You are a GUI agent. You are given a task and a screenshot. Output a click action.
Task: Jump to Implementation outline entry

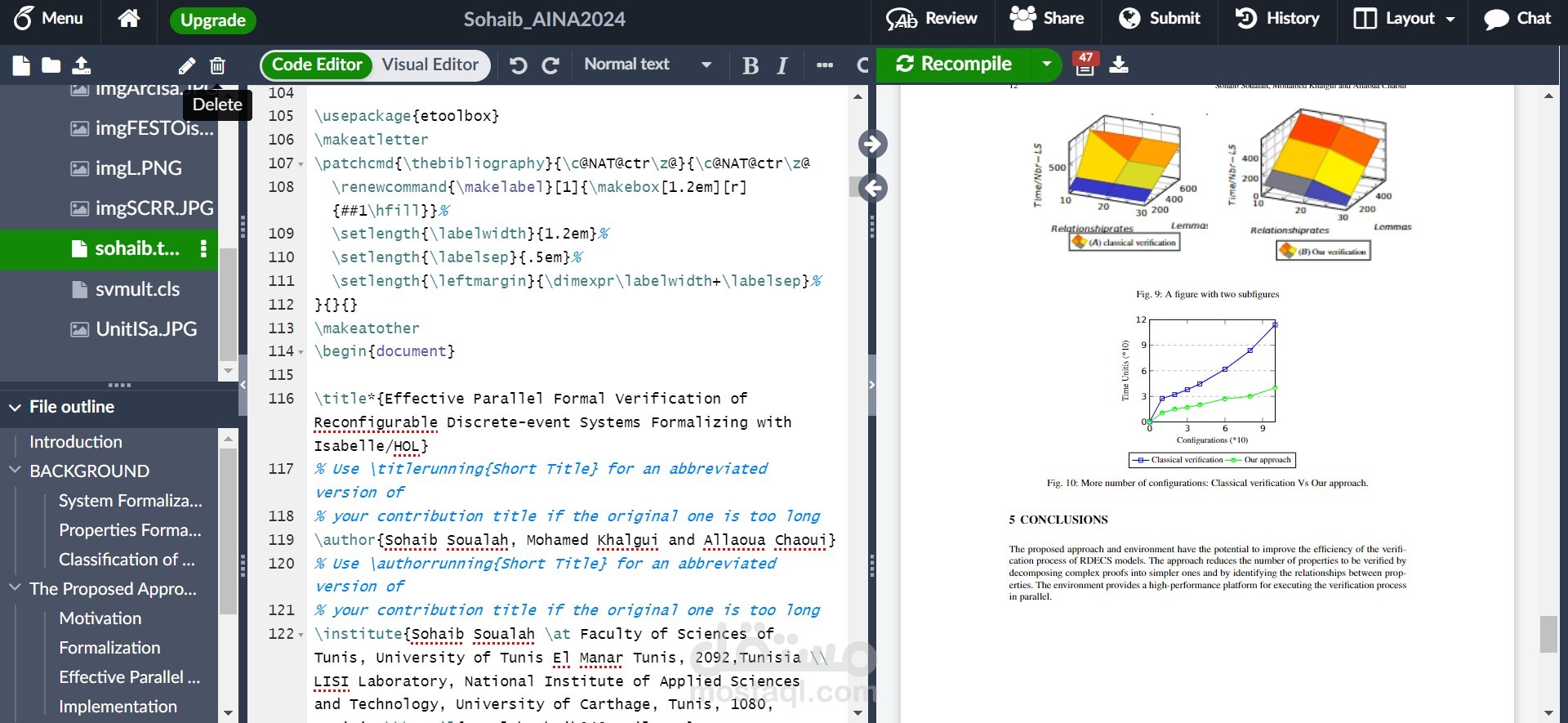(x=118, y=707)
